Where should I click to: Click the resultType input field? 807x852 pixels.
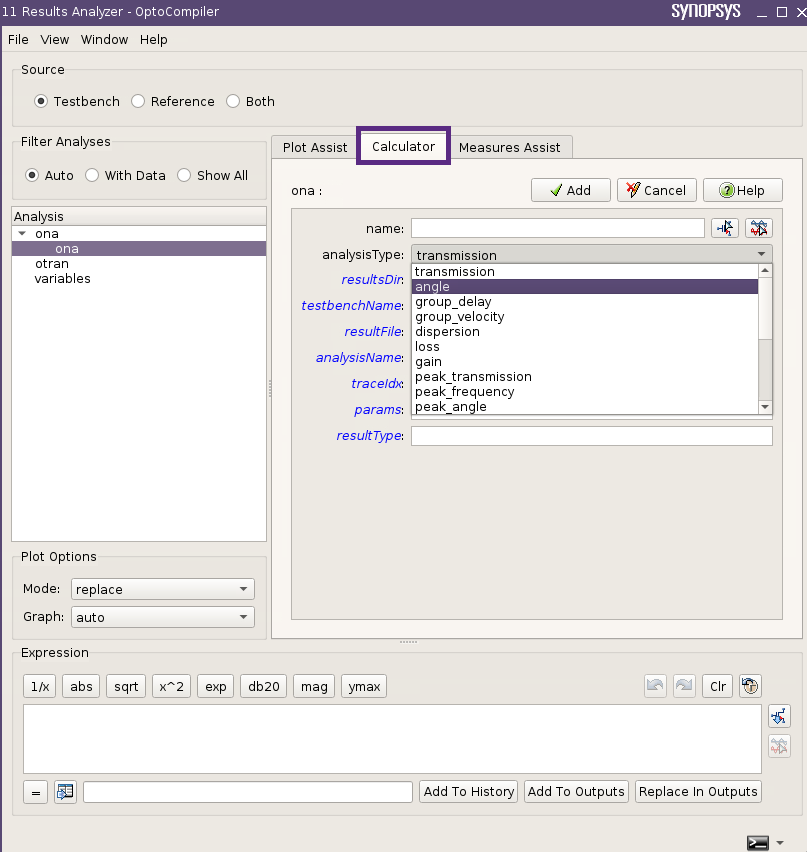(592, 436)
